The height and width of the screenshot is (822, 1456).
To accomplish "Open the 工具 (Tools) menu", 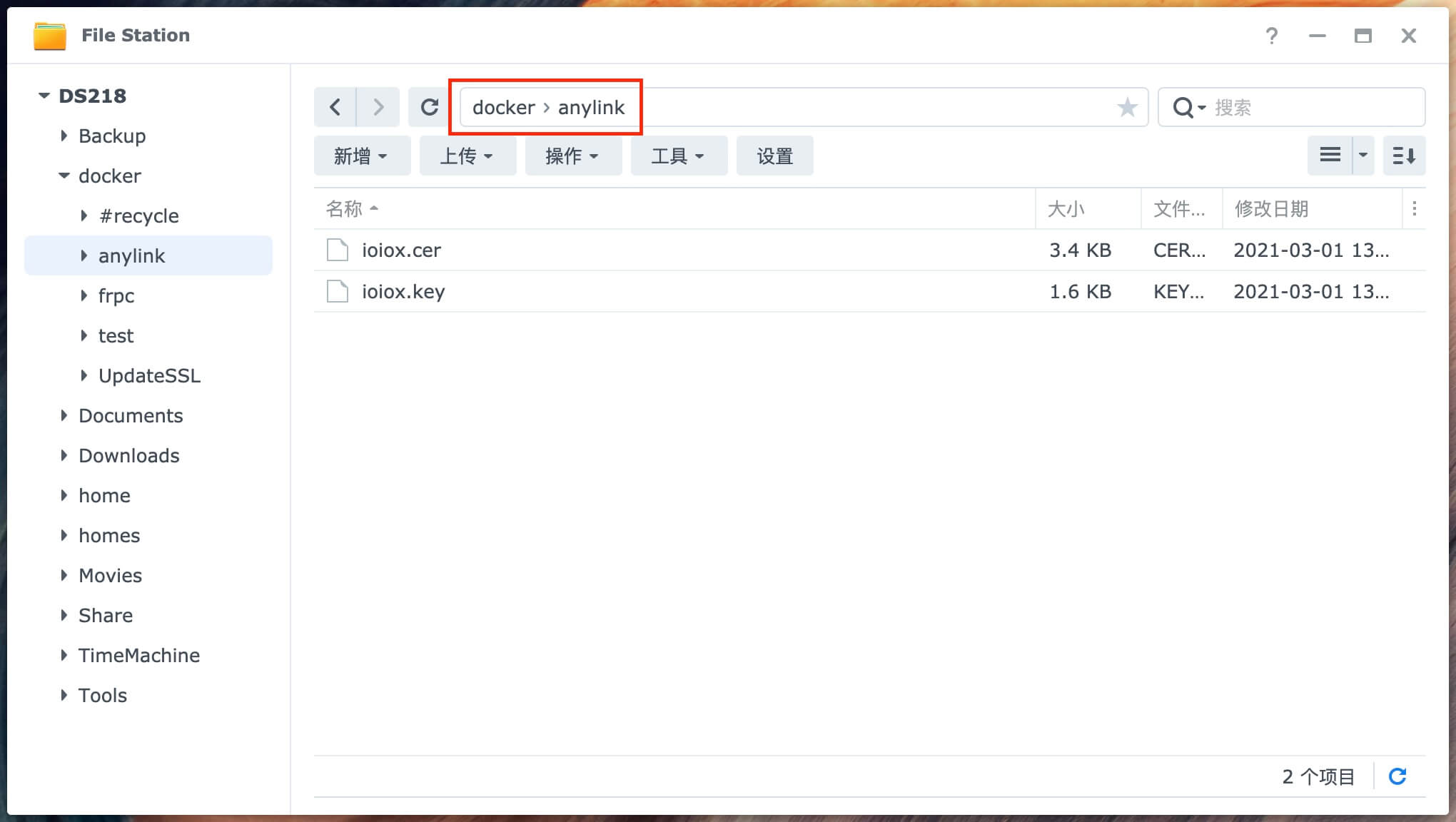I will 678,156.
